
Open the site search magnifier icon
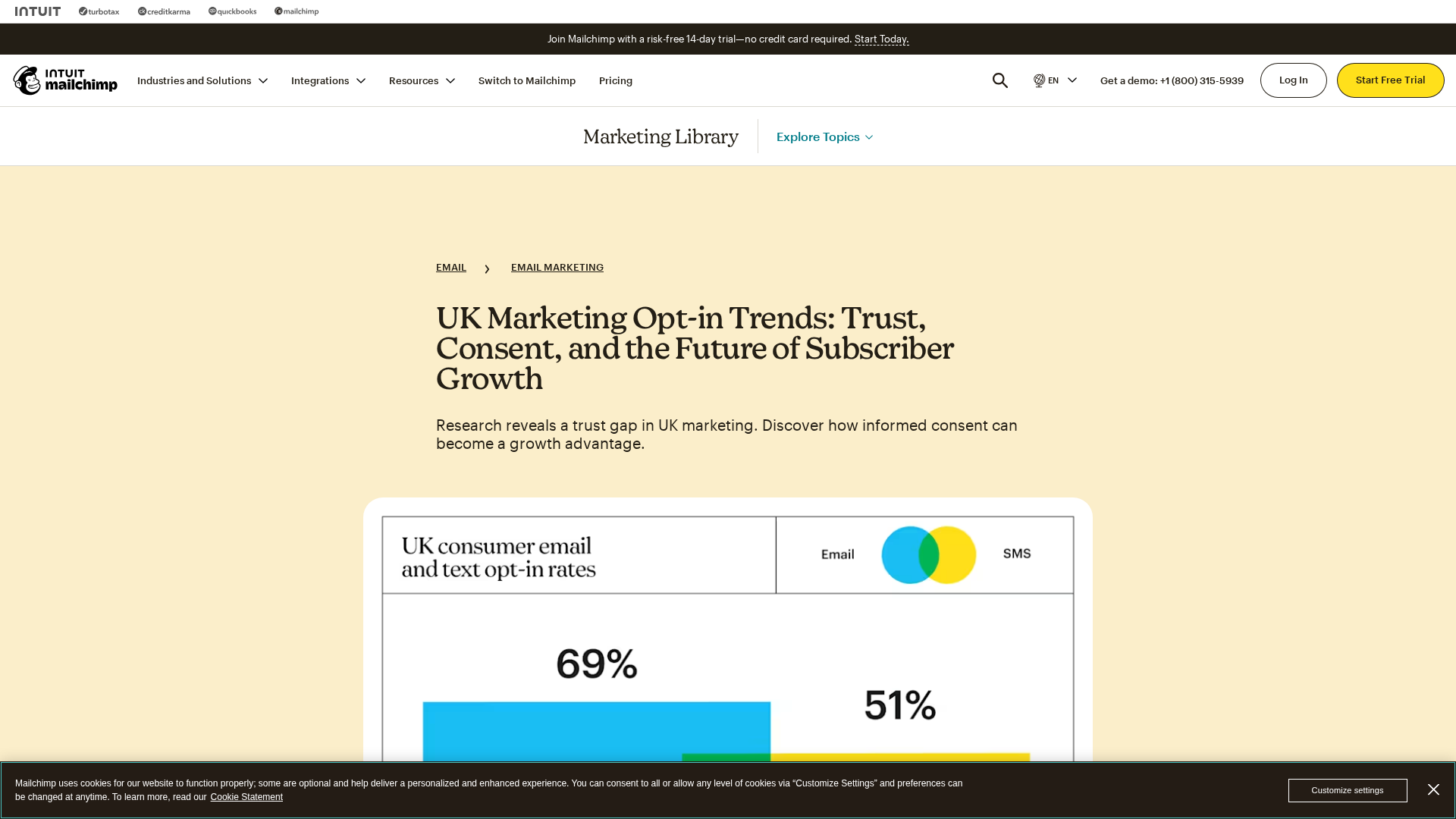[1000, 80]
